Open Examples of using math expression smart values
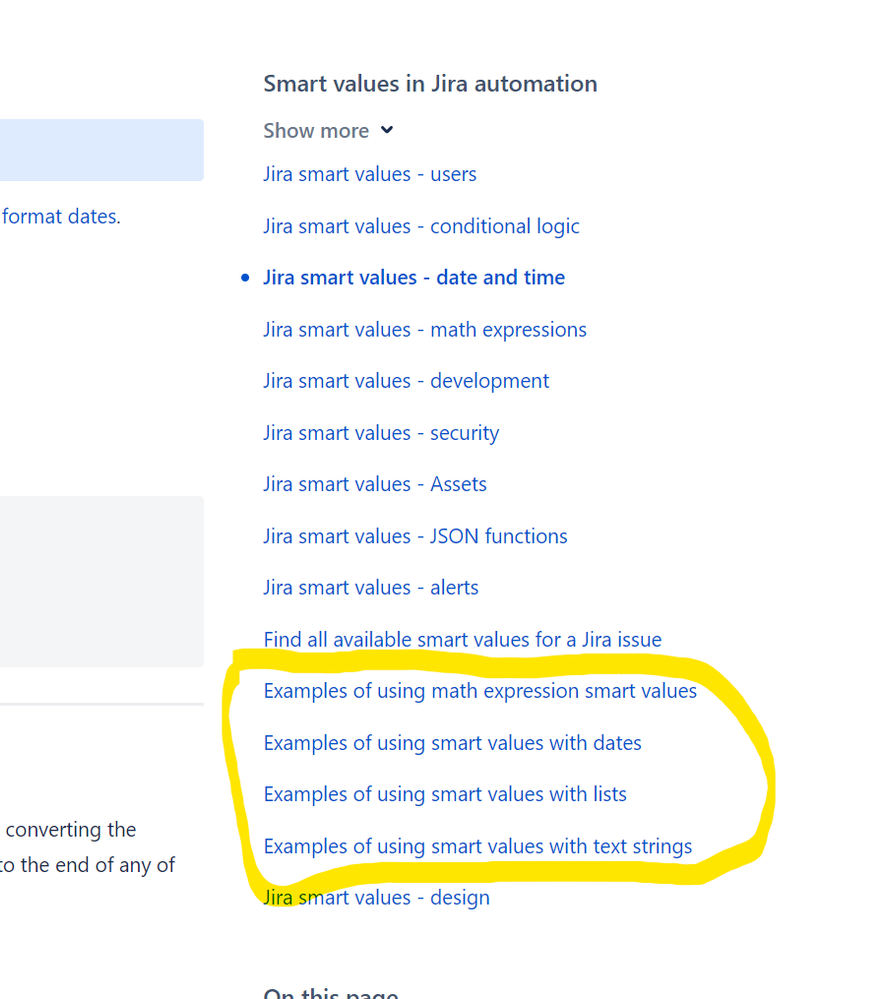Image resolution: width=887 pixels, height=999 pixels. (x=480, y=690)
